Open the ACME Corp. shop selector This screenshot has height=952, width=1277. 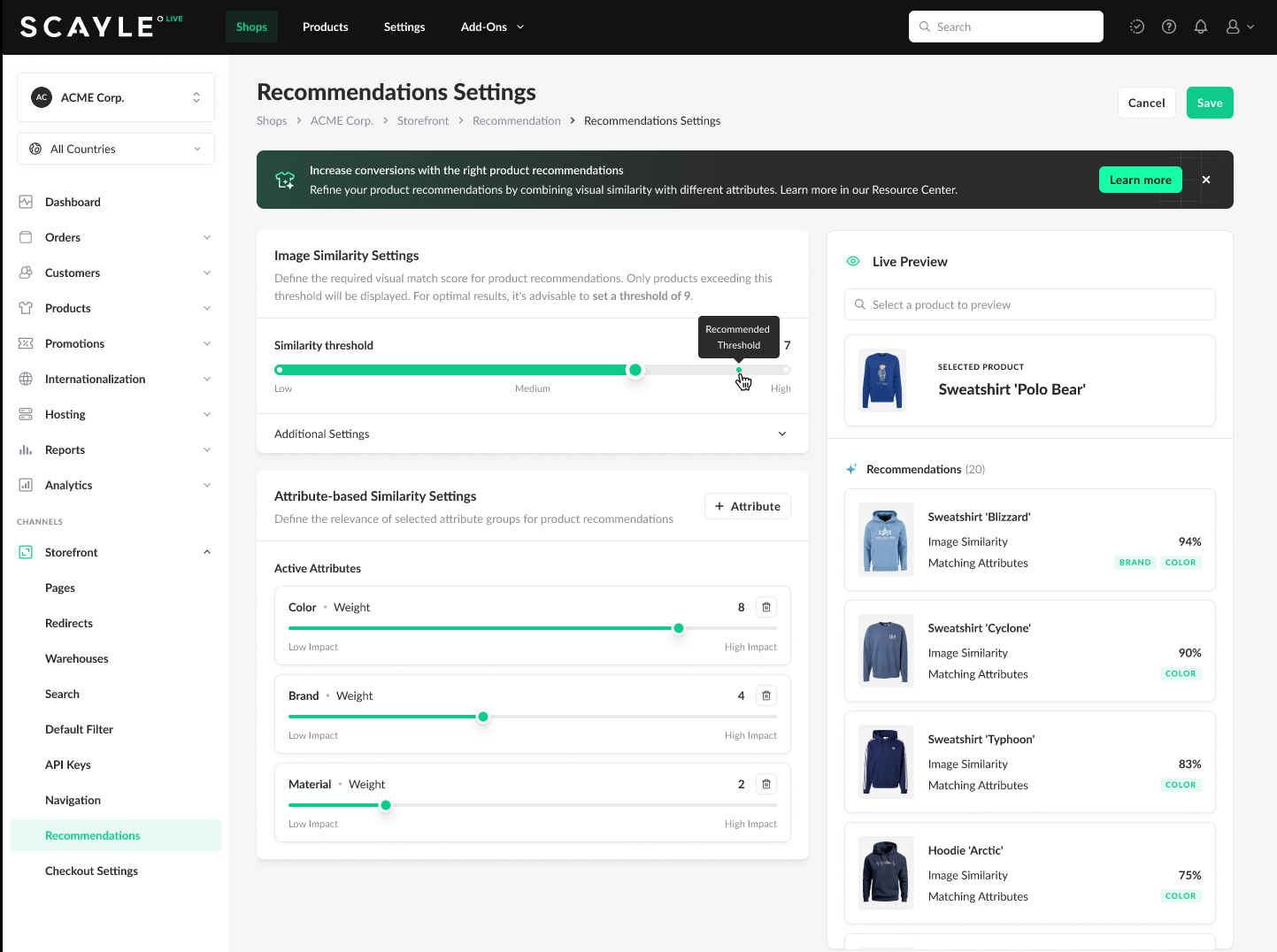click(116, 97)
